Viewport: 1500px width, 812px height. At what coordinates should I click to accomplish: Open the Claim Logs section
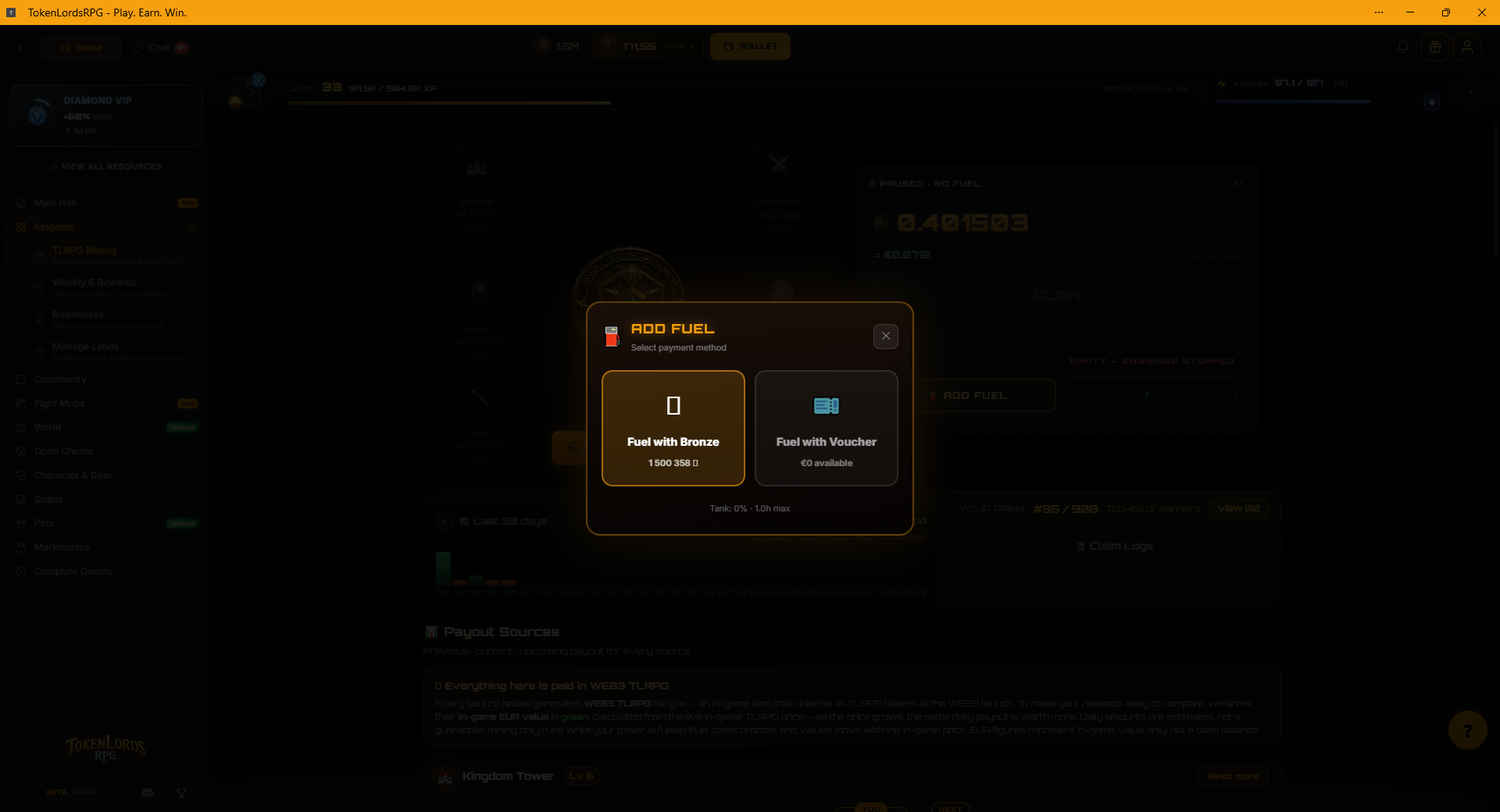point(1114,546)
